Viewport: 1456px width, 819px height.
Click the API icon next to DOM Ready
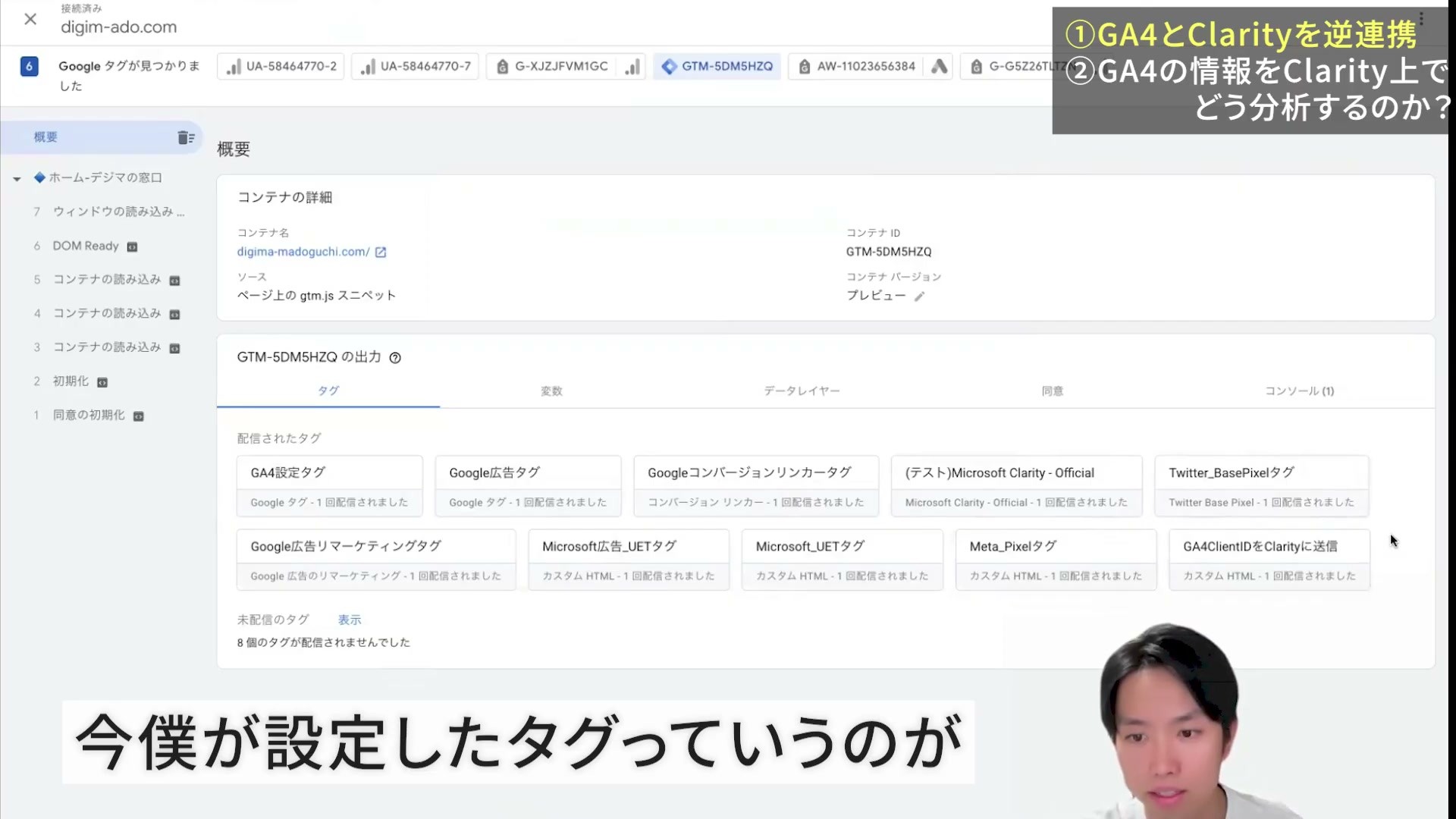[132, 246]
